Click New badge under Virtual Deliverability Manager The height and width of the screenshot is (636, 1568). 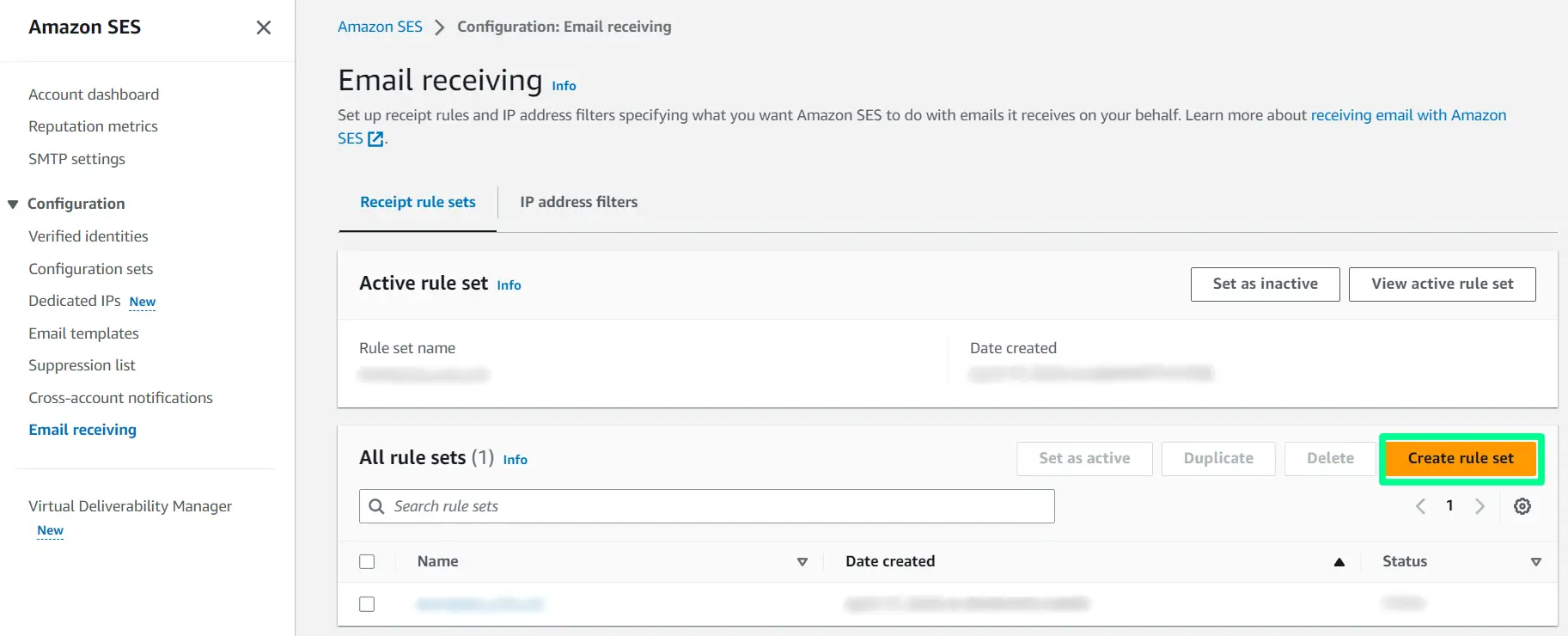(x=50, y=531)
